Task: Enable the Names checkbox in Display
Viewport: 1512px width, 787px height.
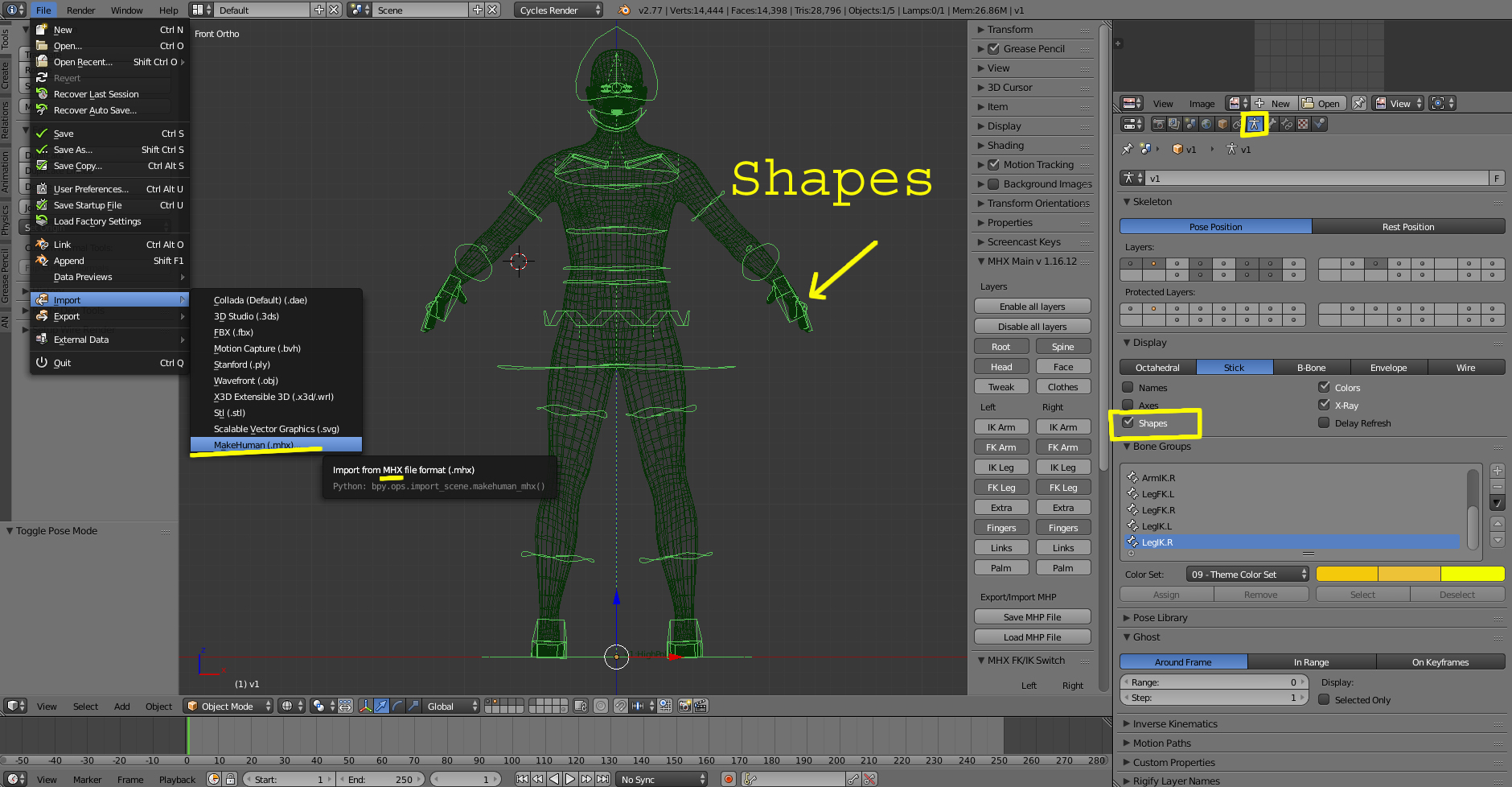Action: pos(1128,387)
